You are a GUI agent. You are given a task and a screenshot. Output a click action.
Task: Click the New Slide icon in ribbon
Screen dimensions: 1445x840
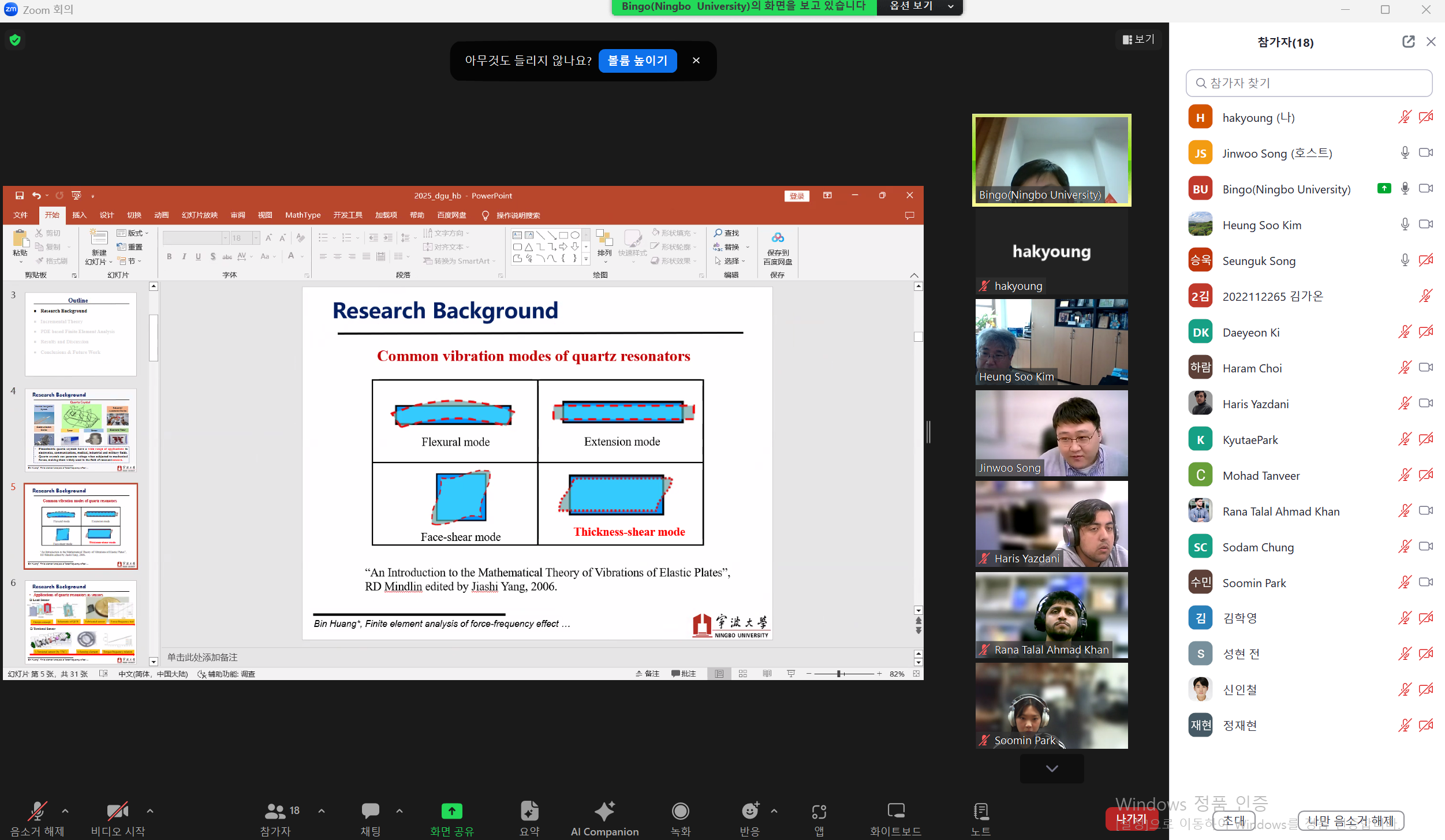point(99,238)
